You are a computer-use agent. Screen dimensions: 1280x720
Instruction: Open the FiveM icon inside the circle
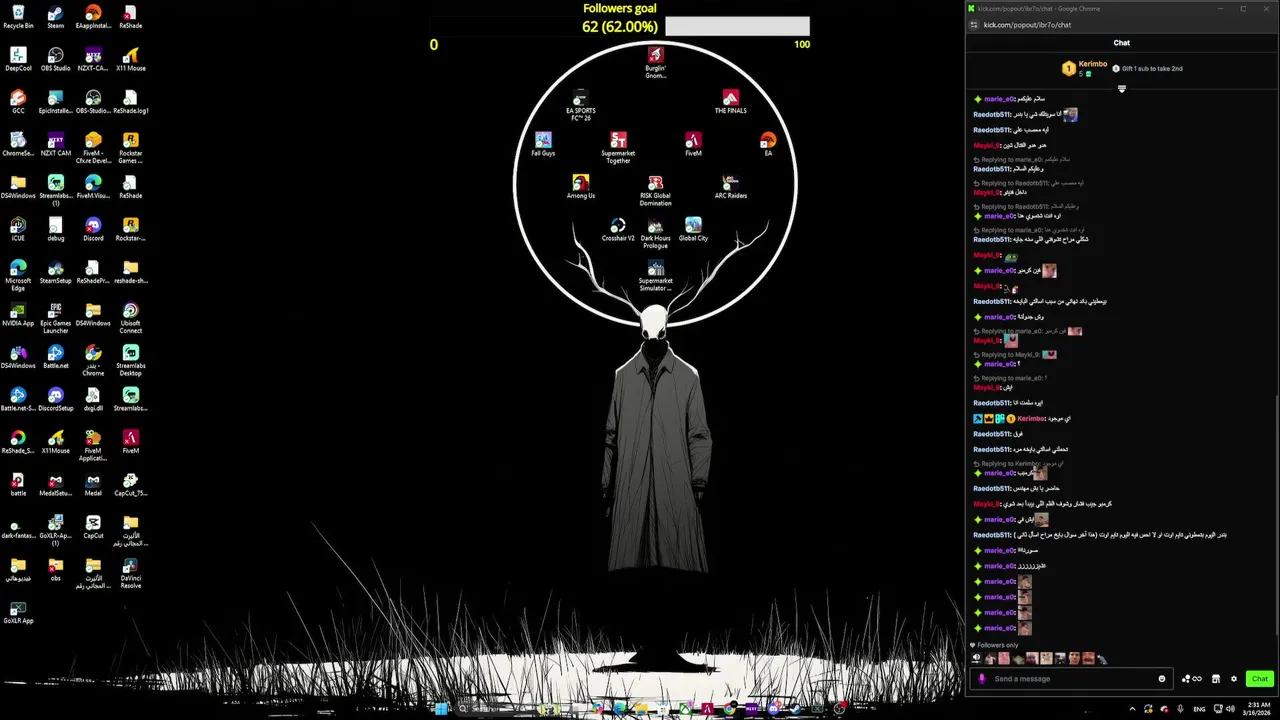click(693, 144)
